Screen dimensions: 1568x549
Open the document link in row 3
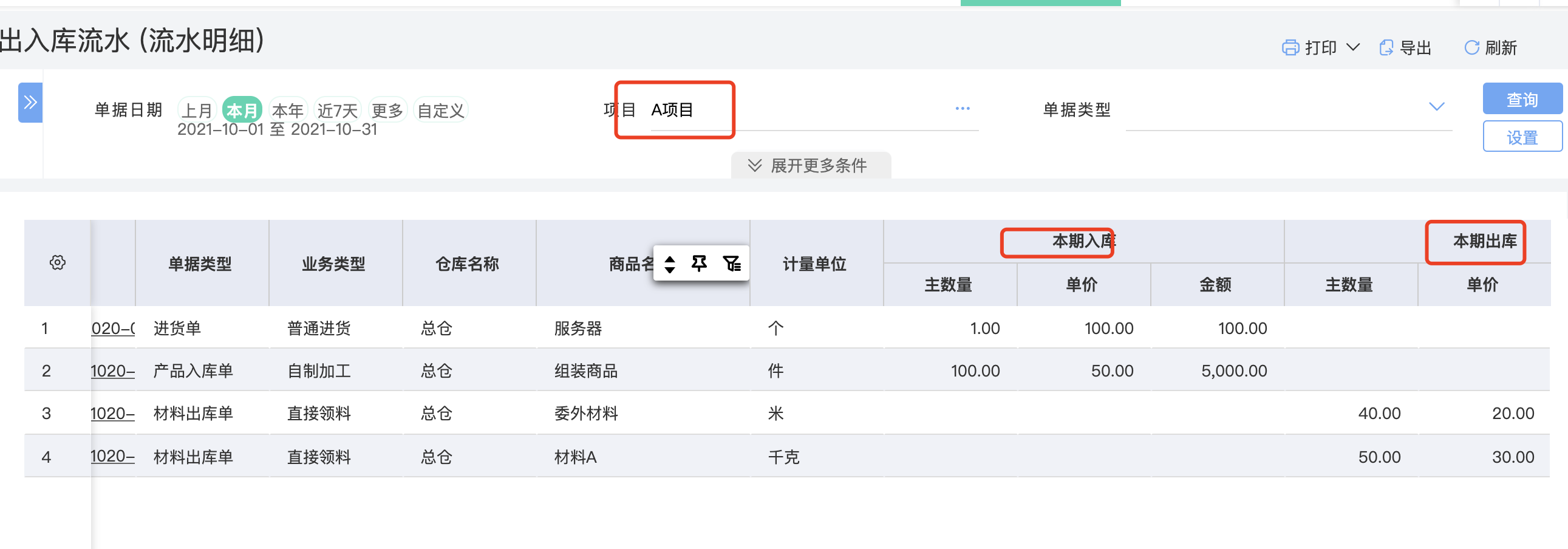[112, 414]
